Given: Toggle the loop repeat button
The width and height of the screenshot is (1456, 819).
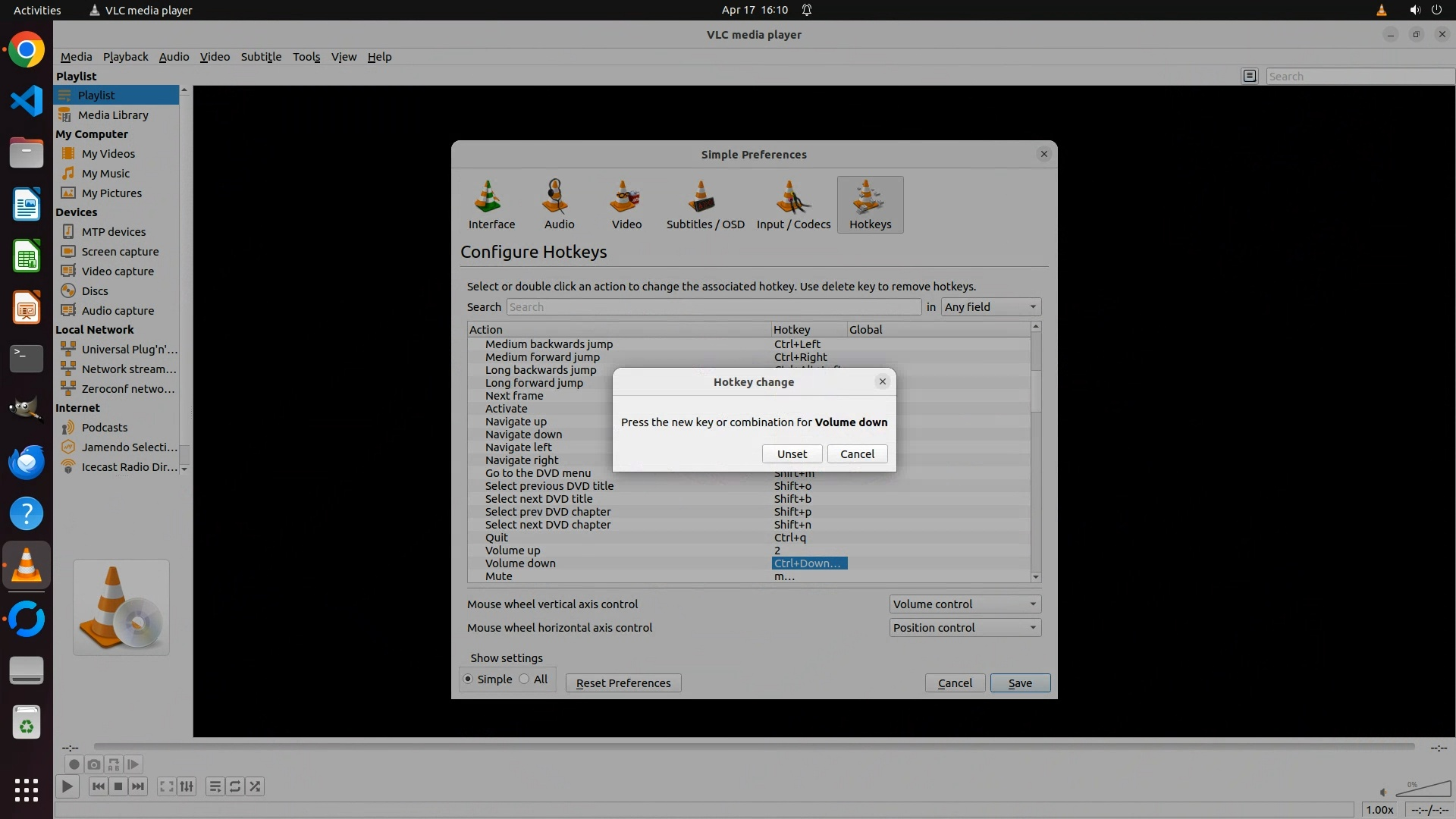Looking at the screenshot, I should click(x=235, y=786).
